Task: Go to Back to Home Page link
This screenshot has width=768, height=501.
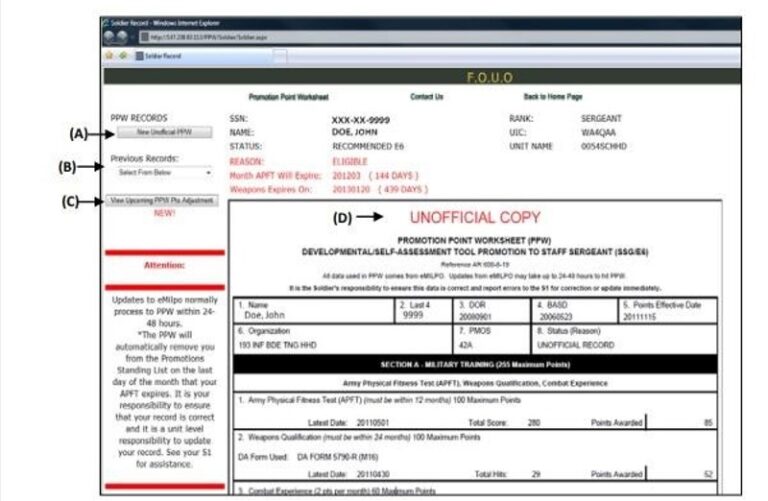Action: pos(553,96)
